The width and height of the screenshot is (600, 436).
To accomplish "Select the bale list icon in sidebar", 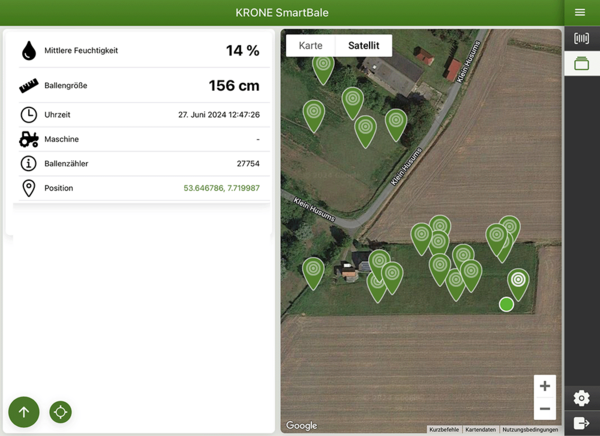I will [581, 64].
